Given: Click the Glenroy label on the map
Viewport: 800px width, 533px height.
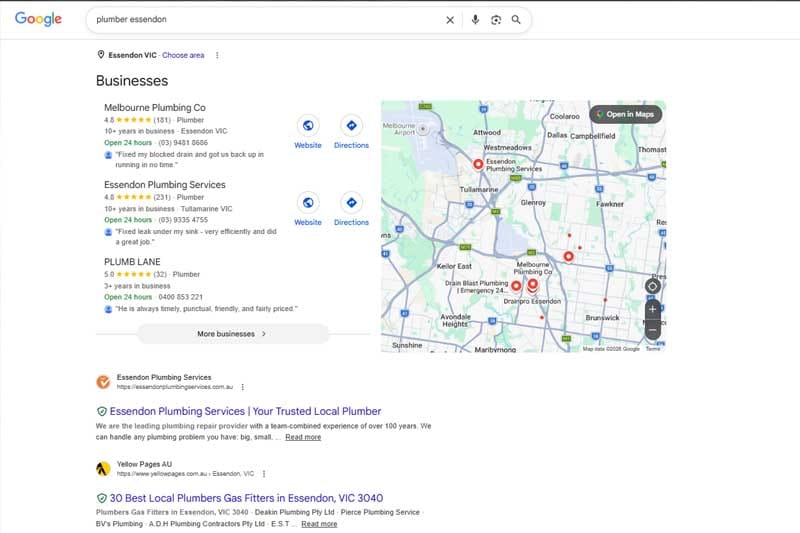Looking at the screenshot, I should [x=533, y=202].
